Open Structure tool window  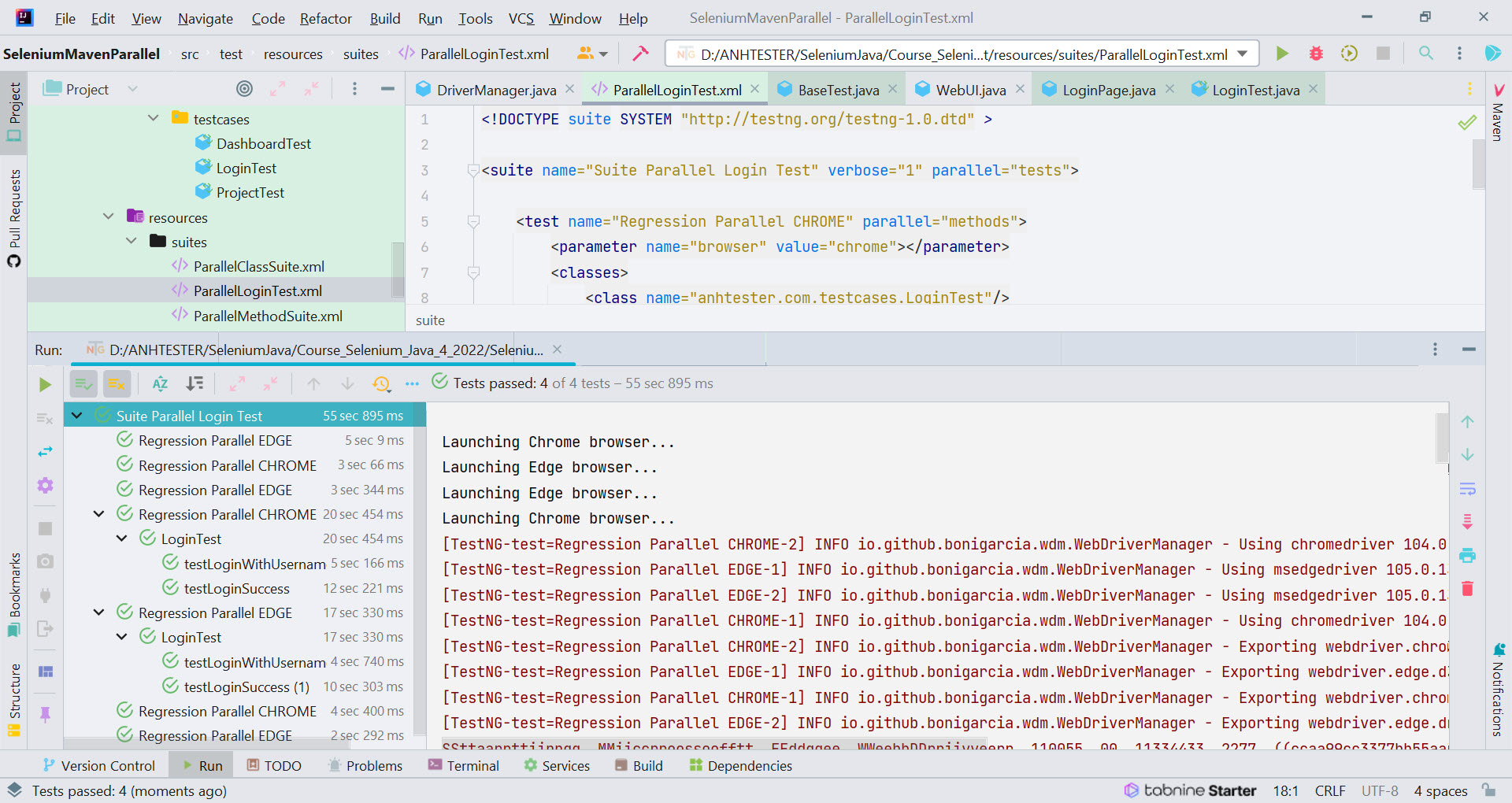click(x=14, y=699)
